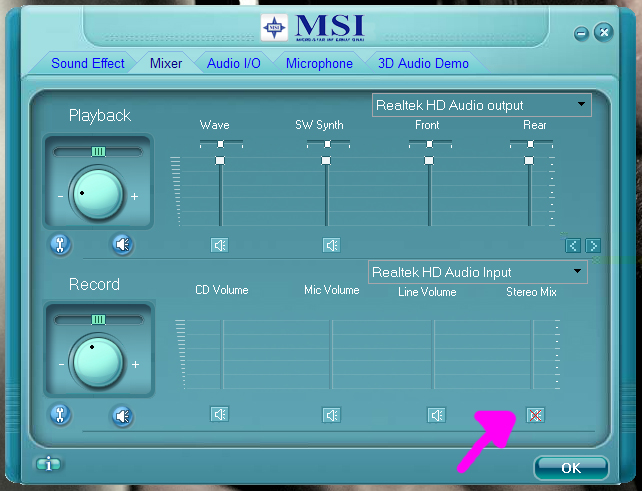
Task: Click the Front balance slider
Action: [430, 144]
